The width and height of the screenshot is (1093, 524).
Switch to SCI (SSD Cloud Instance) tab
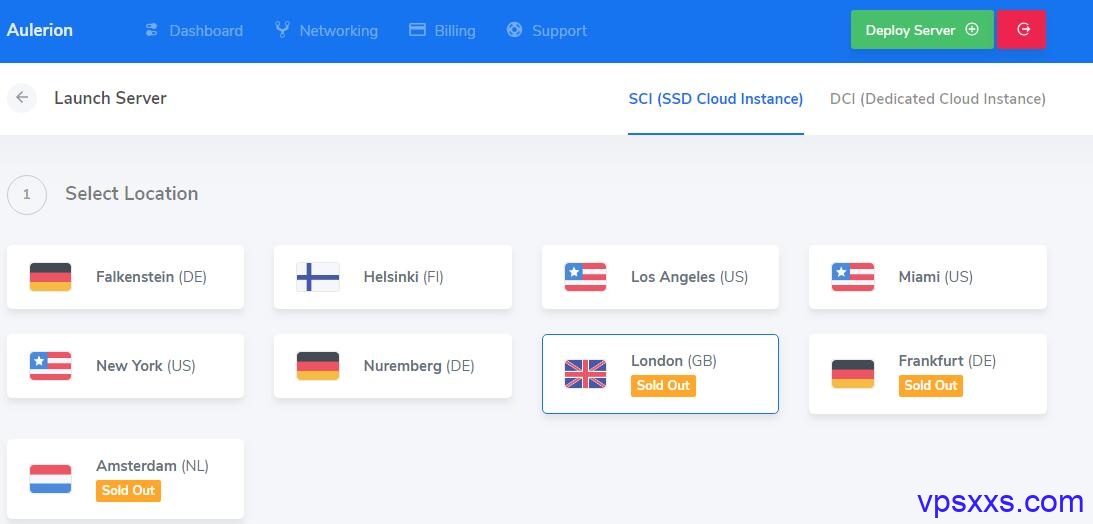[x=716, y=99]
